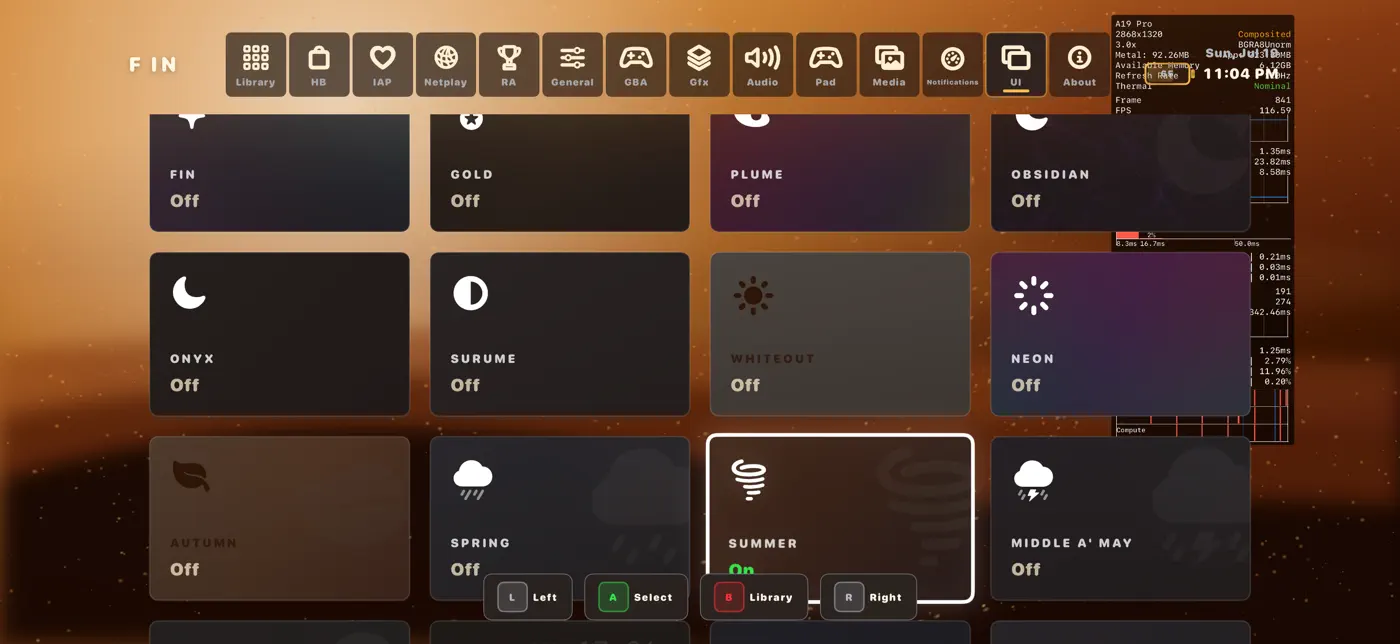This screenshot has width=1400, height=644.
Task: Click the Surume half-circle icon
Action: click(x=470, y=293)
